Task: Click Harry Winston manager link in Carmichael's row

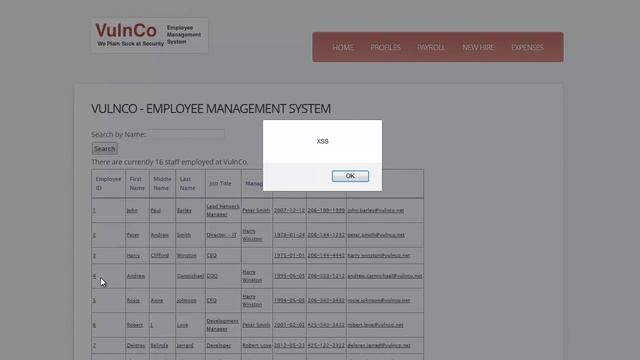Action: 252,276
